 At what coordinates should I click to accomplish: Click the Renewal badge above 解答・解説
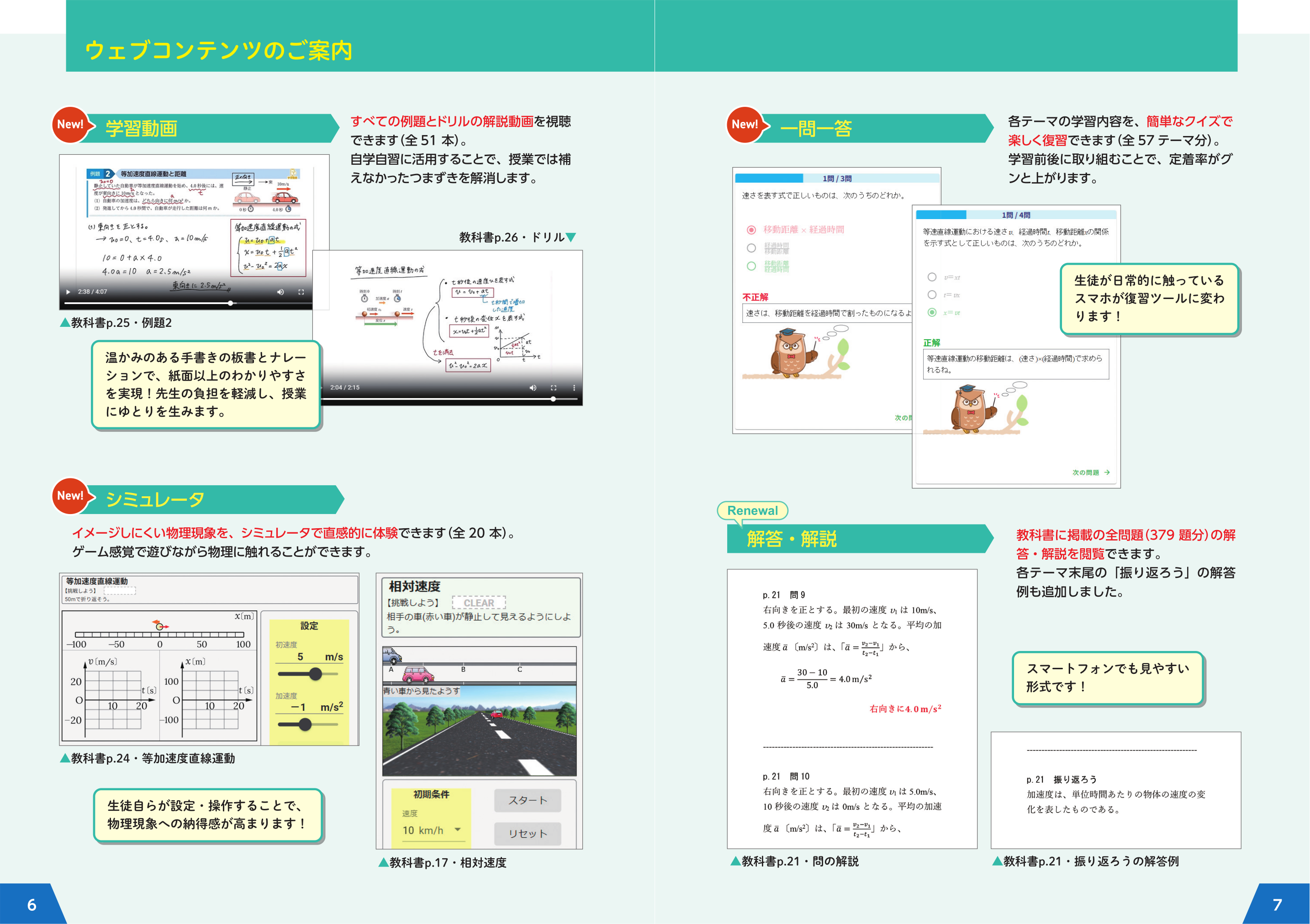753,510
